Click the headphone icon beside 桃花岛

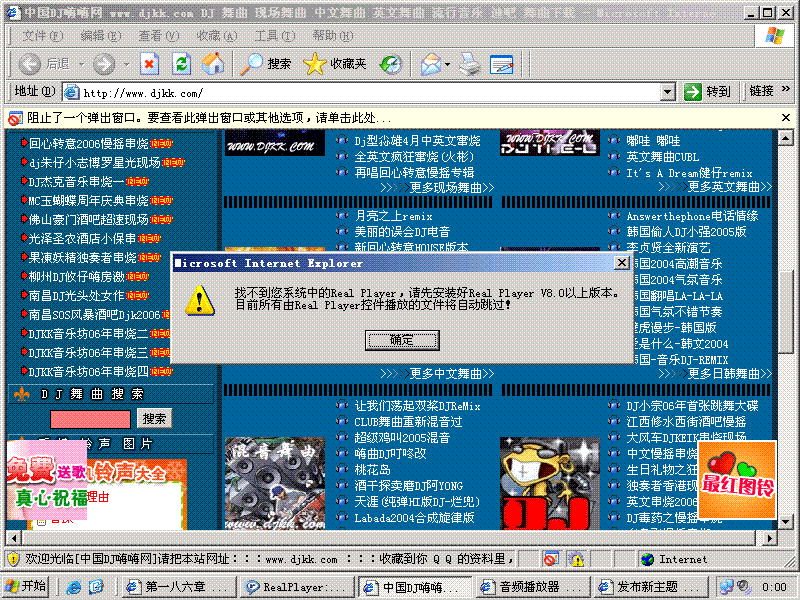(342, 469)
